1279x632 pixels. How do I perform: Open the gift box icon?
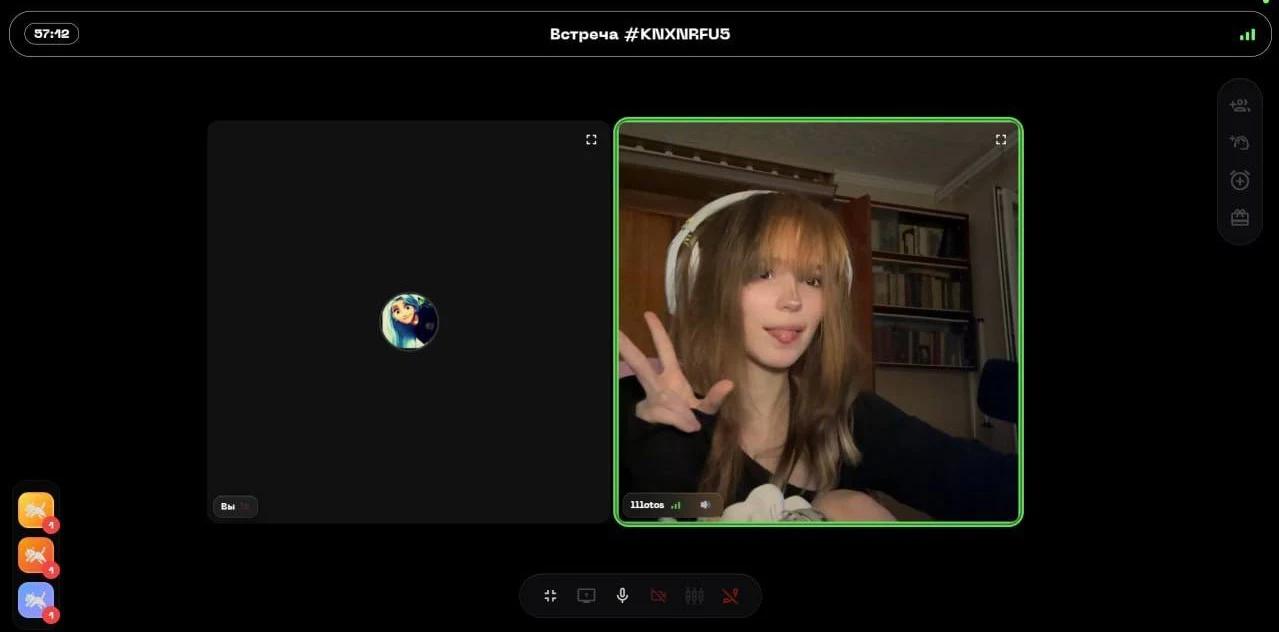tap(1240, 217)
